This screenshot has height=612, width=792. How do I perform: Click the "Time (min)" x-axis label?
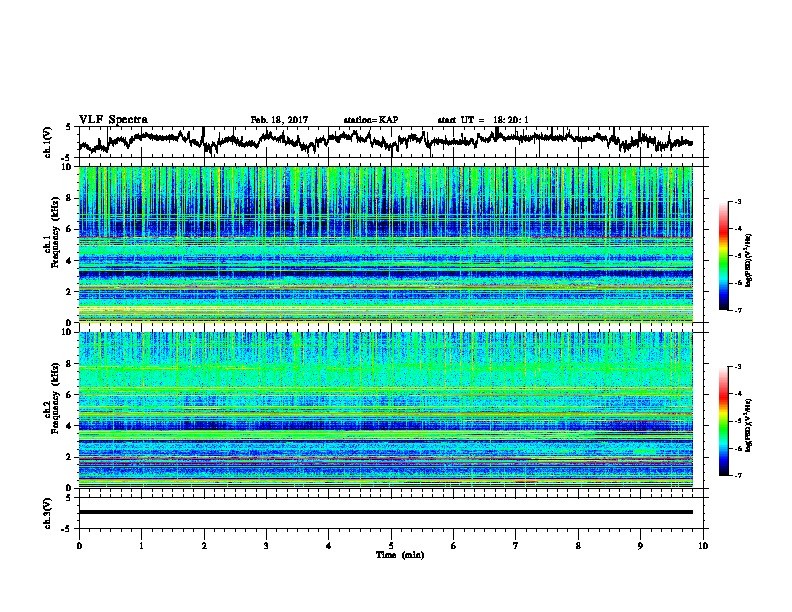[x=400, y=555]
